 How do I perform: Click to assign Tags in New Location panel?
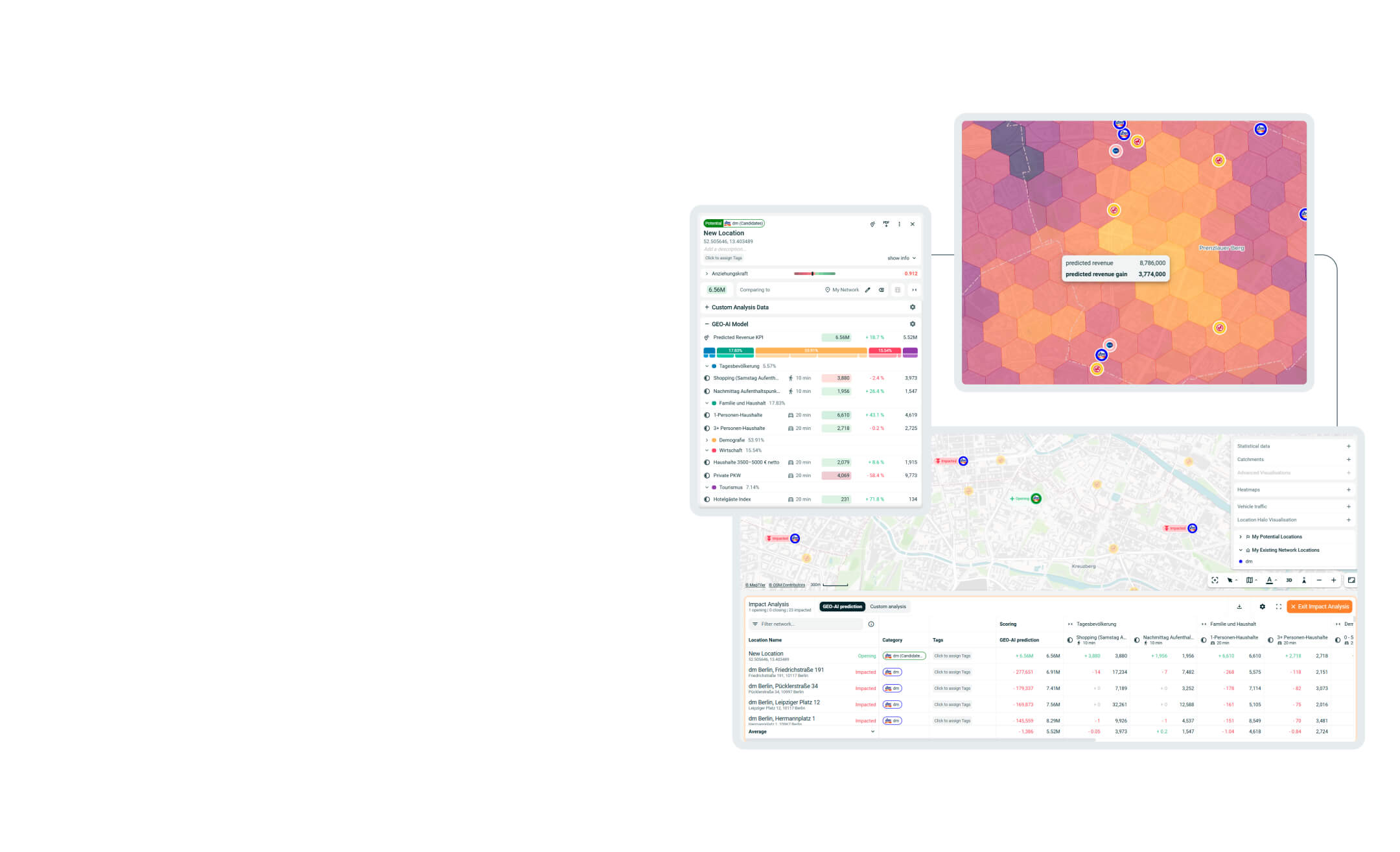[723, 258]
